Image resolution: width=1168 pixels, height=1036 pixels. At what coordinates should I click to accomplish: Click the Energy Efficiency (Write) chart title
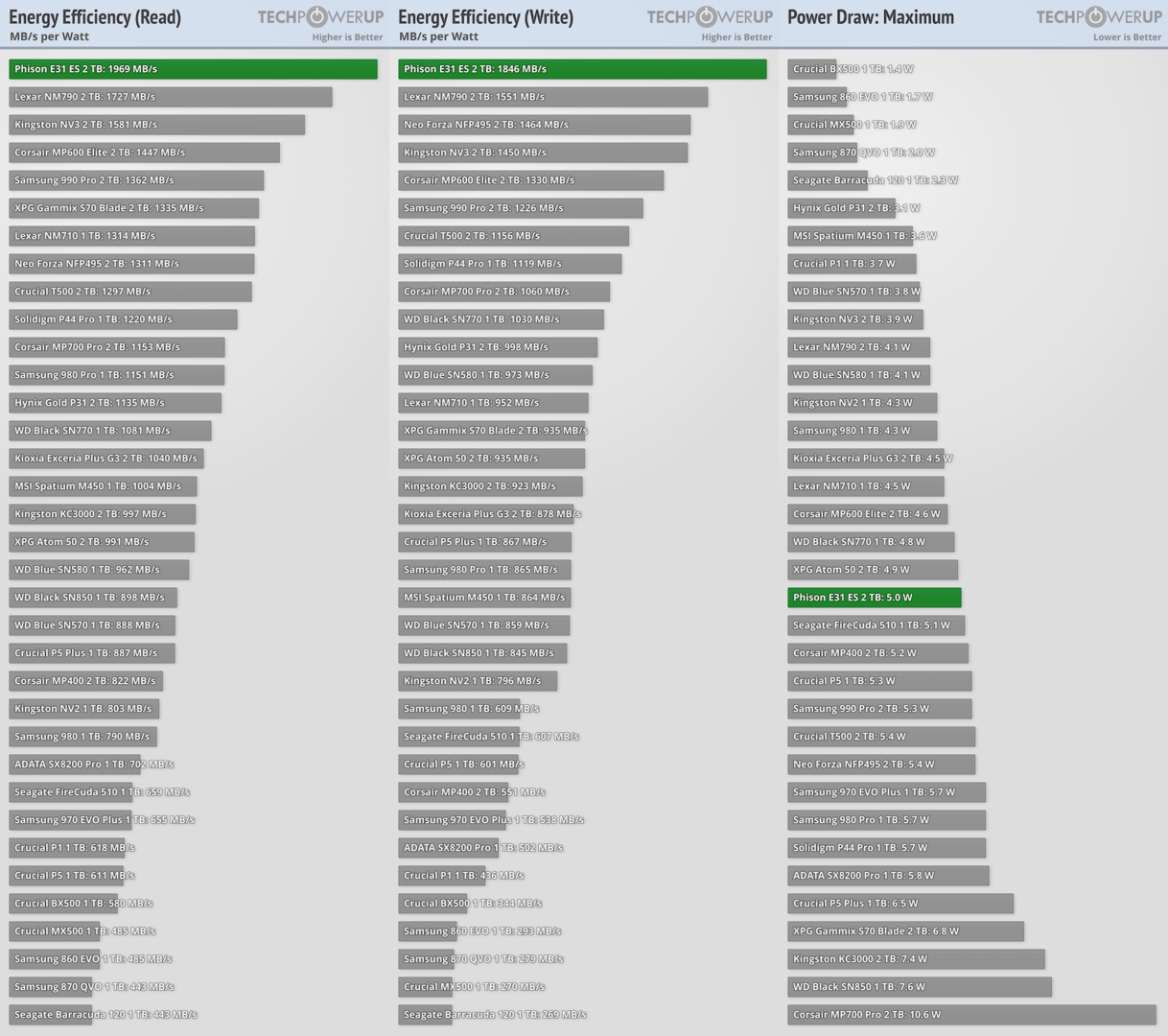[485, 17]
